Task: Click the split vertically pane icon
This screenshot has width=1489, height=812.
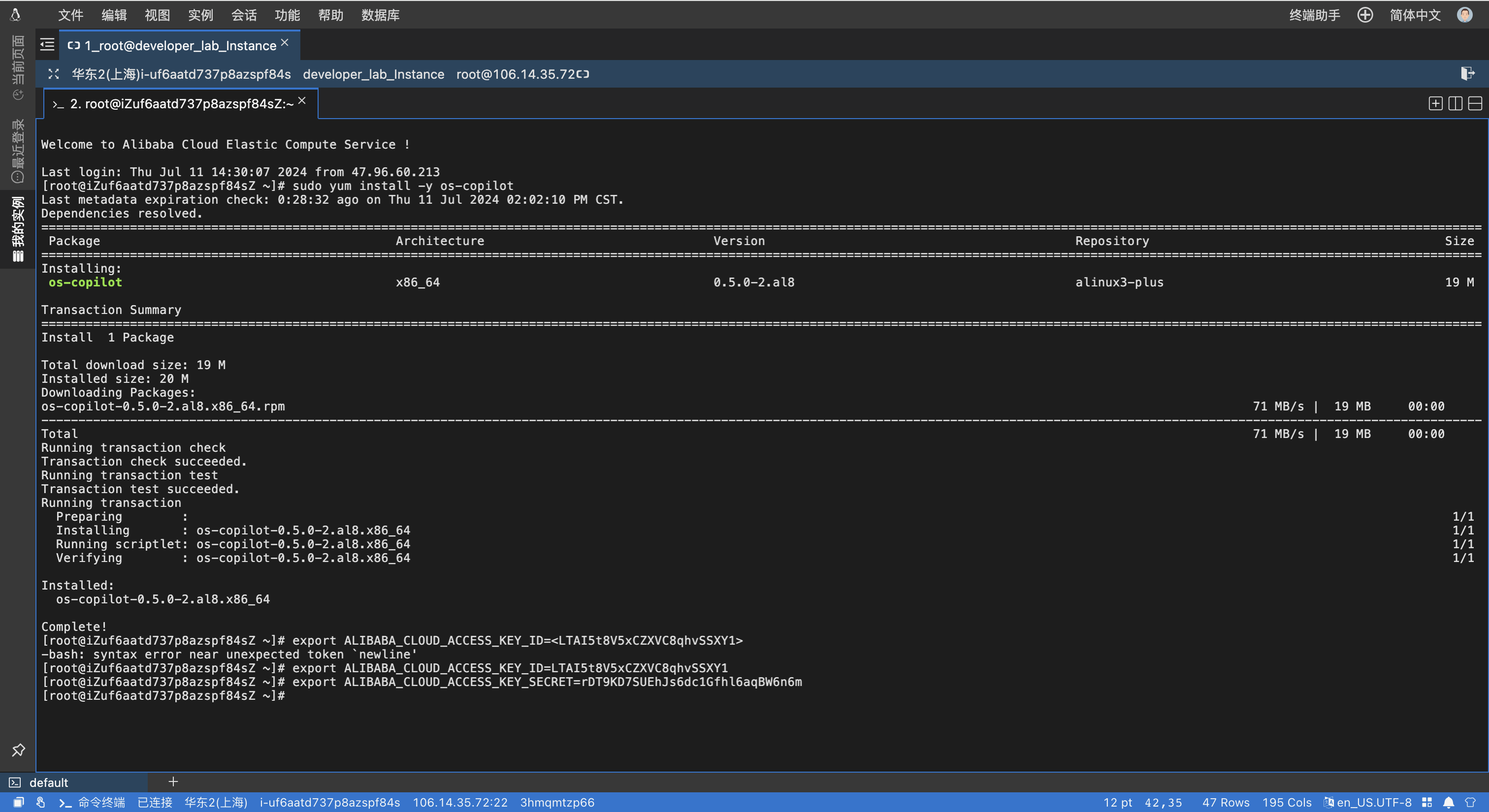Action: point(1456,103)
